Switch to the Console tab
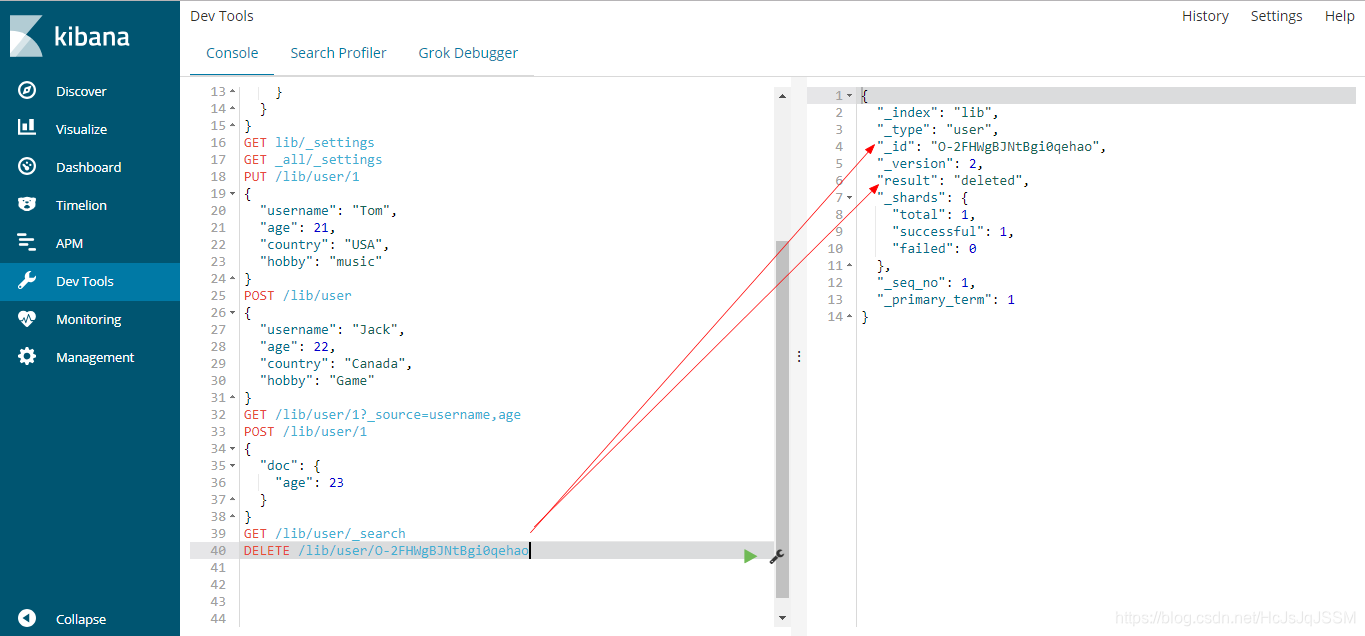1365x636 pixels. (232, 53)
